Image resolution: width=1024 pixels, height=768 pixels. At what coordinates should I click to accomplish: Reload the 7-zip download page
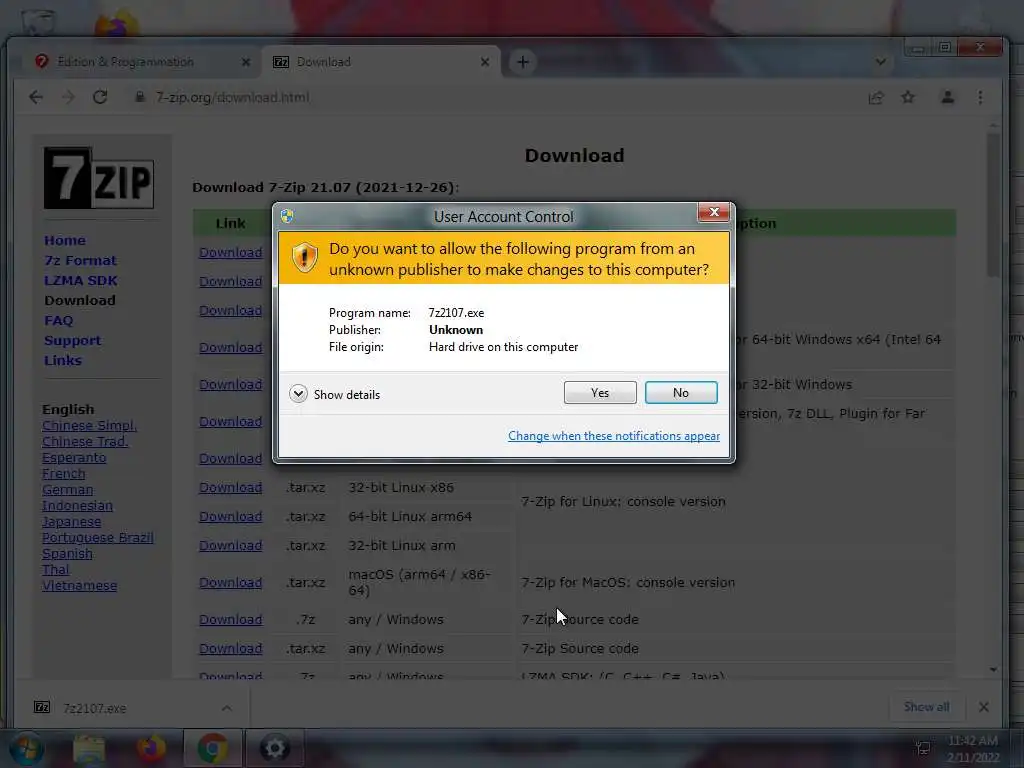click(x=100, y=97)
